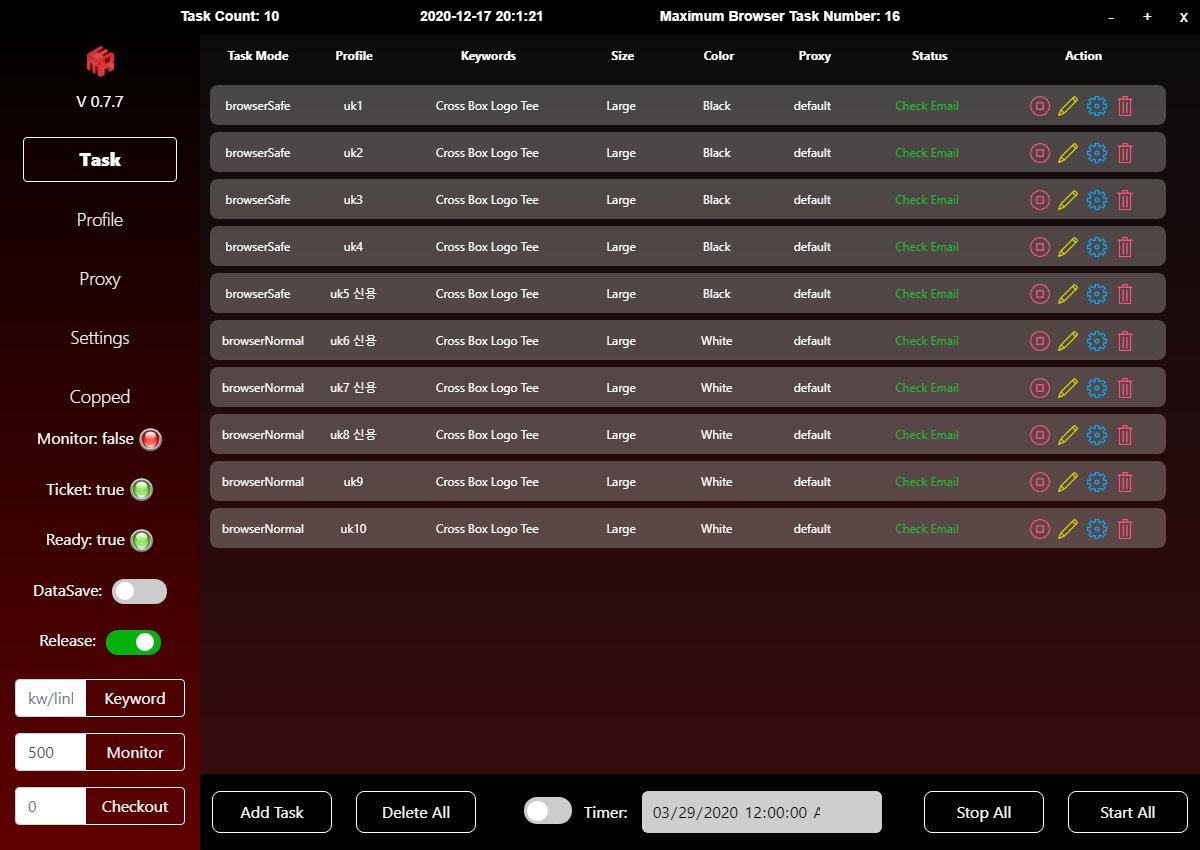Open gear settings for uk5 task
Screen dimensions: 1200x850
click(x=1097, y=294)
